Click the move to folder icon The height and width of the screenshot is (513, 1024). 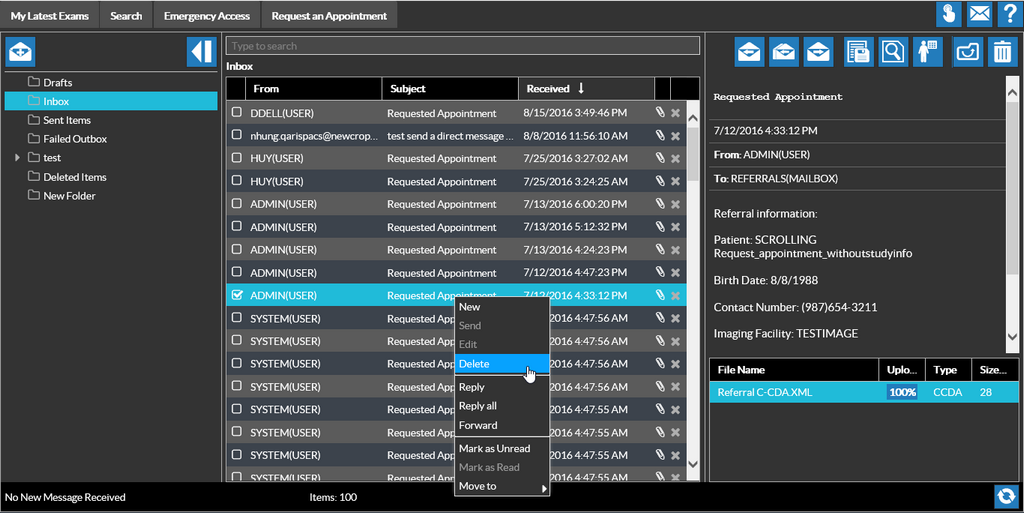967,51
